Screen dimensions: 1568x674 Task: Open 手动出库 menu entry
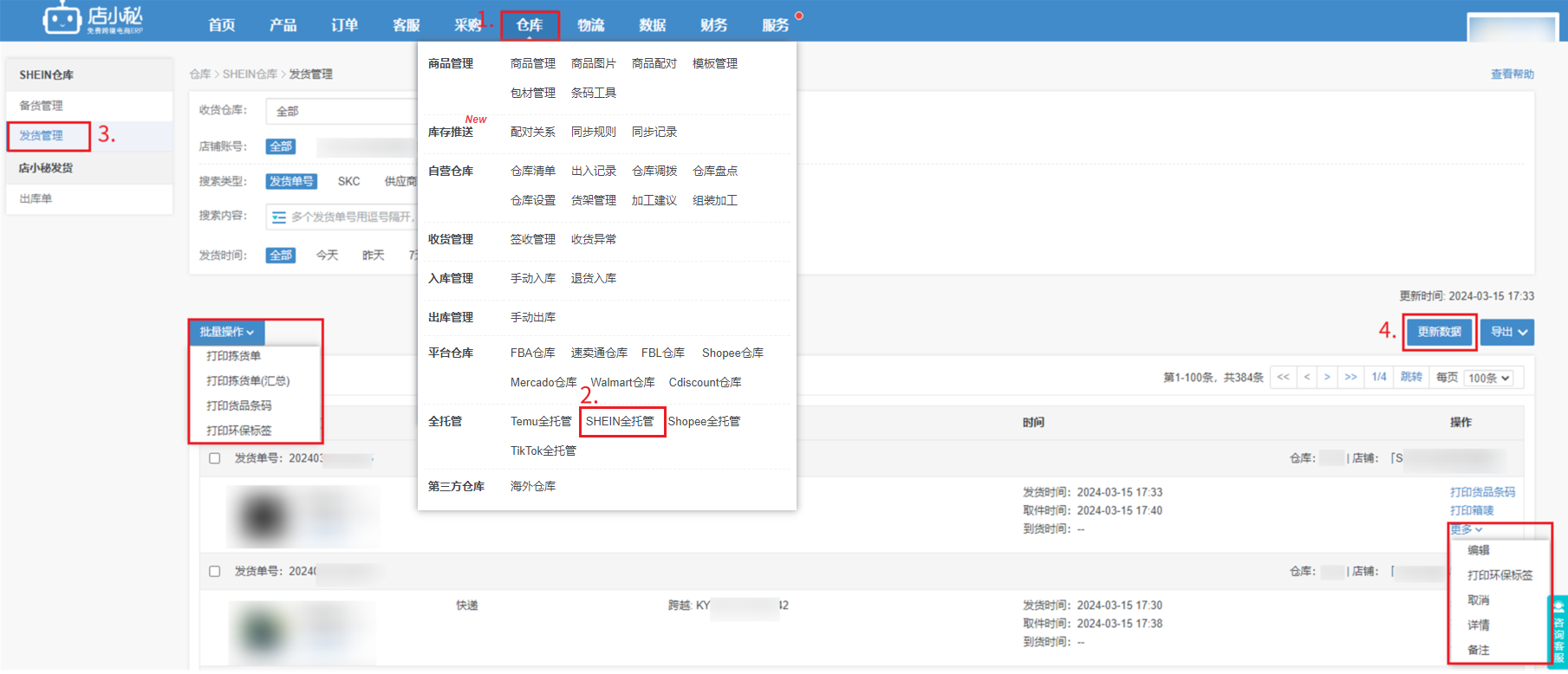pyautogui.click(x=533, y=317)
